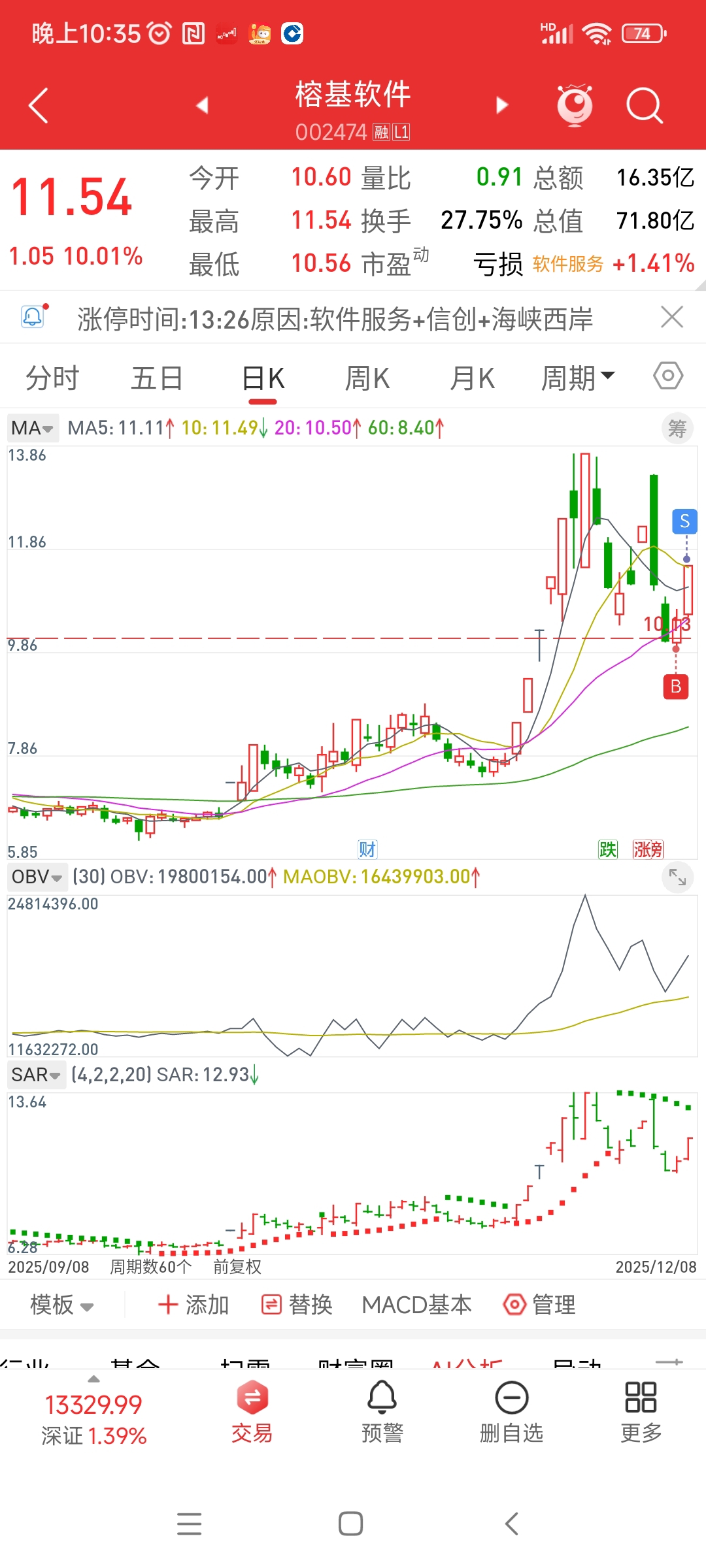This screenshot has height=1568, width=706.
Task: Tap the 深证 index value 13329.99
Action: point(93,1405)
